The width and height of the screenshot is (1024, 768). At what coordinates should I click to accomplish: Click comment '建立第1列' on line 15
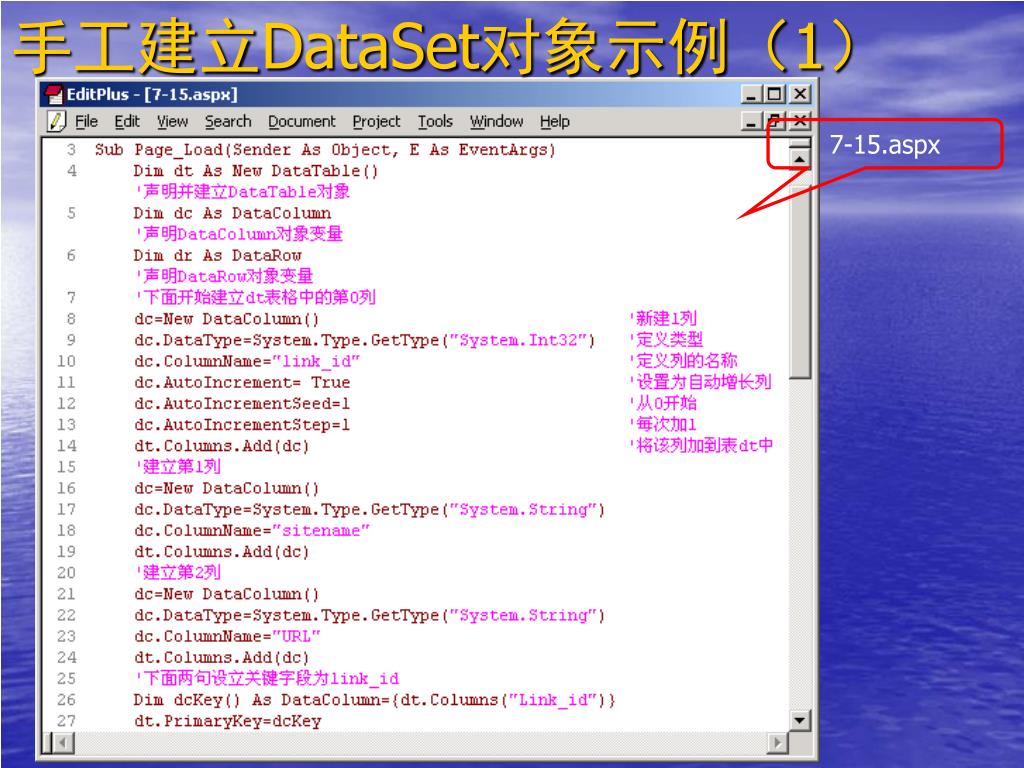[179, 467]
